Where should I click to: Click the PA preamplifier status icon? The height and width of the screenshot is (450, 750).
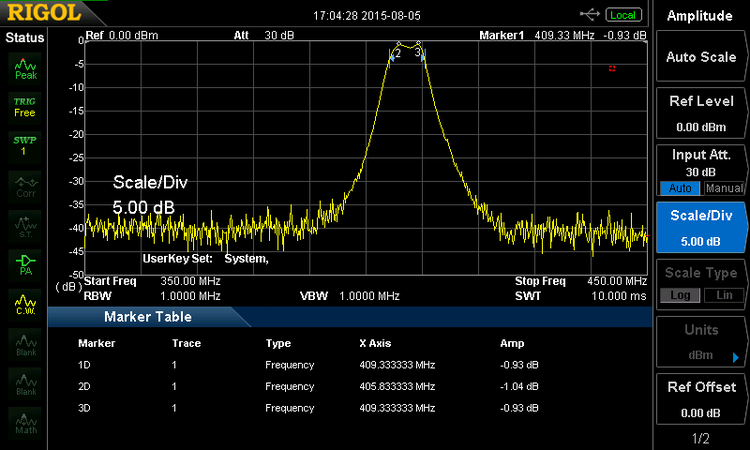pos(25,262)
